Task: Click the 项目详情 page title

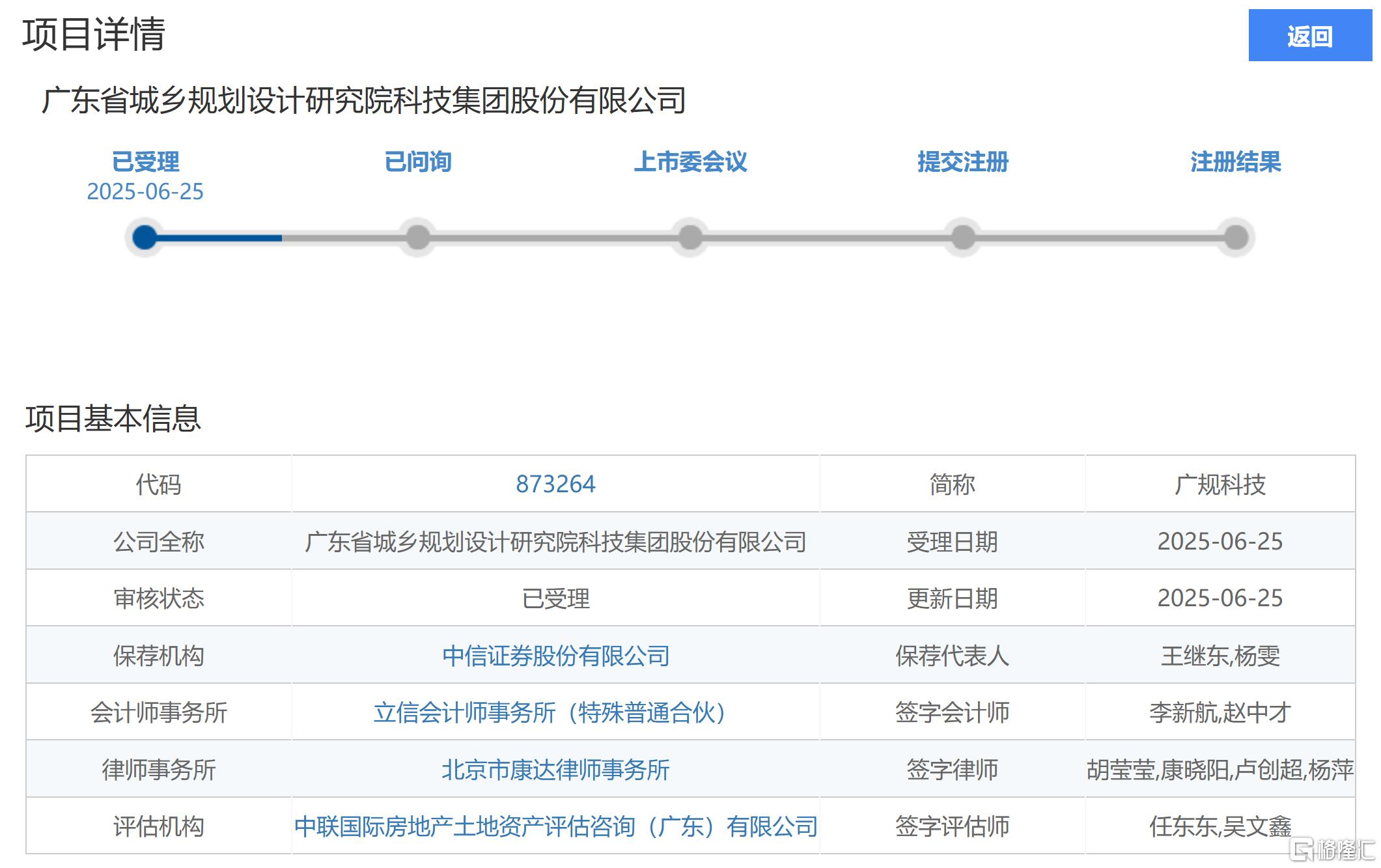Action: pos(94,34)
